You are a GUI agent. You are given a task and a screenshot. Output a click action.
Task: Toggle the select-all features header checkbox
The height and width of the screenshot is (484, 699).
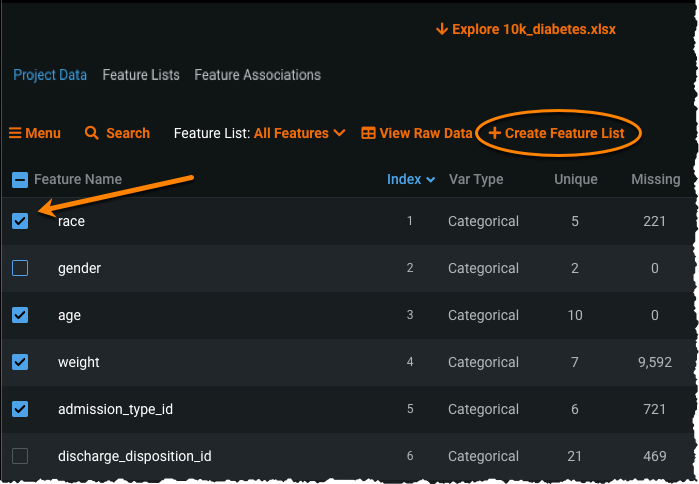pos(20,180)
